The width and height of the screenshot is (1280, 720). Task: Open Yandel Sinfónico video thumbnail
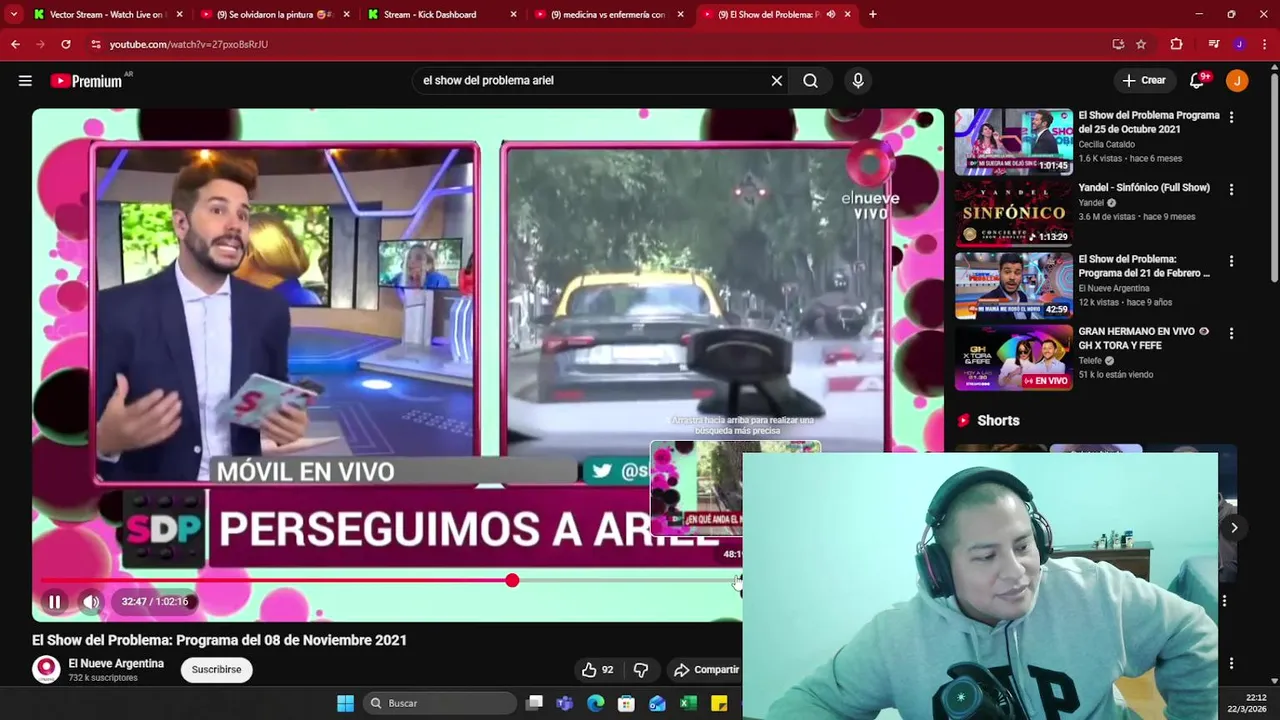[1013, 213]
